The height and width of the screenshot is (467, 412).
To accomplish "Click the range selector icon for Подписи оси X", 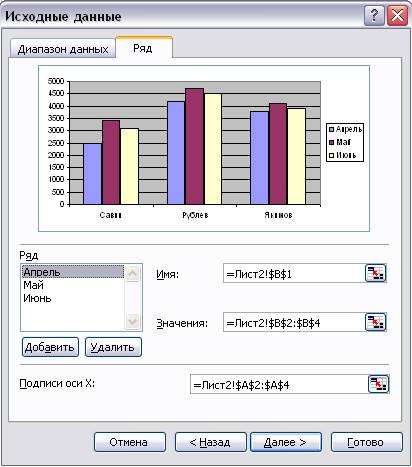I will [x=379, y=384].
